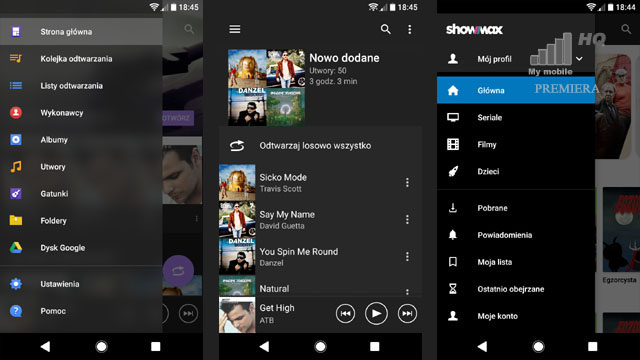Tap search icon in music player toolbar
Screen dimensions: 640x360
click(385, 29)
